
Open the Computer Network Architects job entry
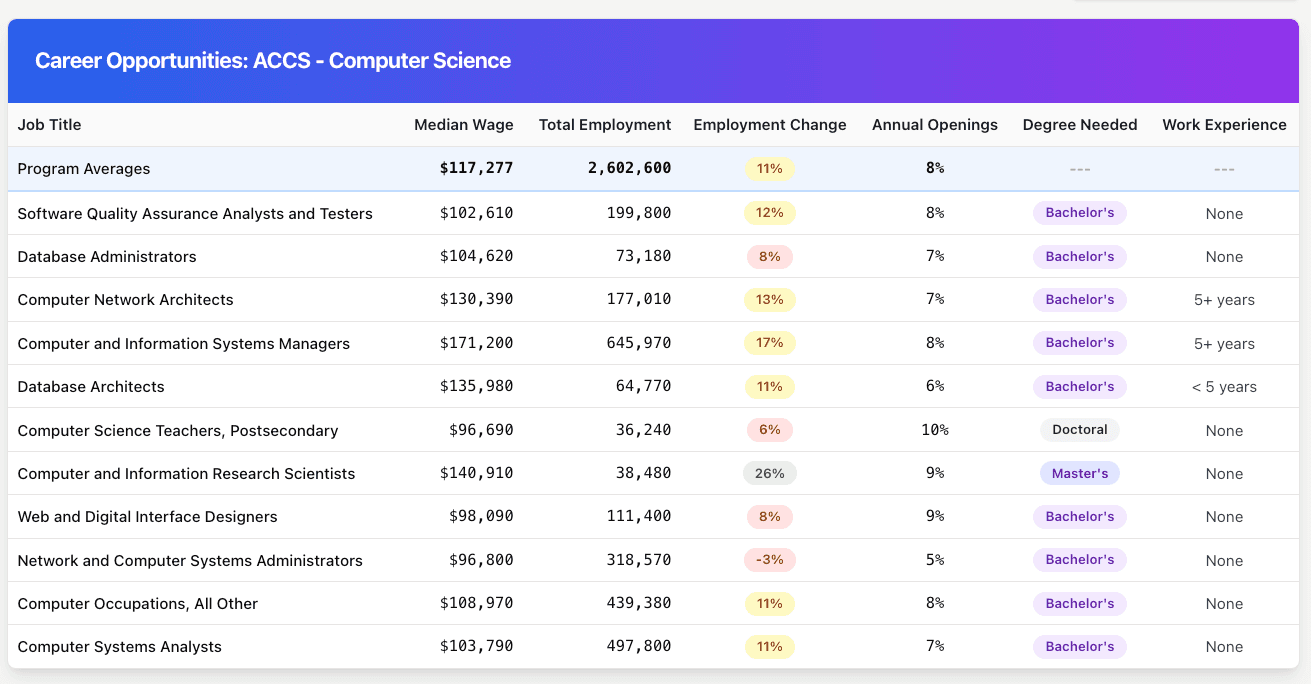(x=125, y=299)
